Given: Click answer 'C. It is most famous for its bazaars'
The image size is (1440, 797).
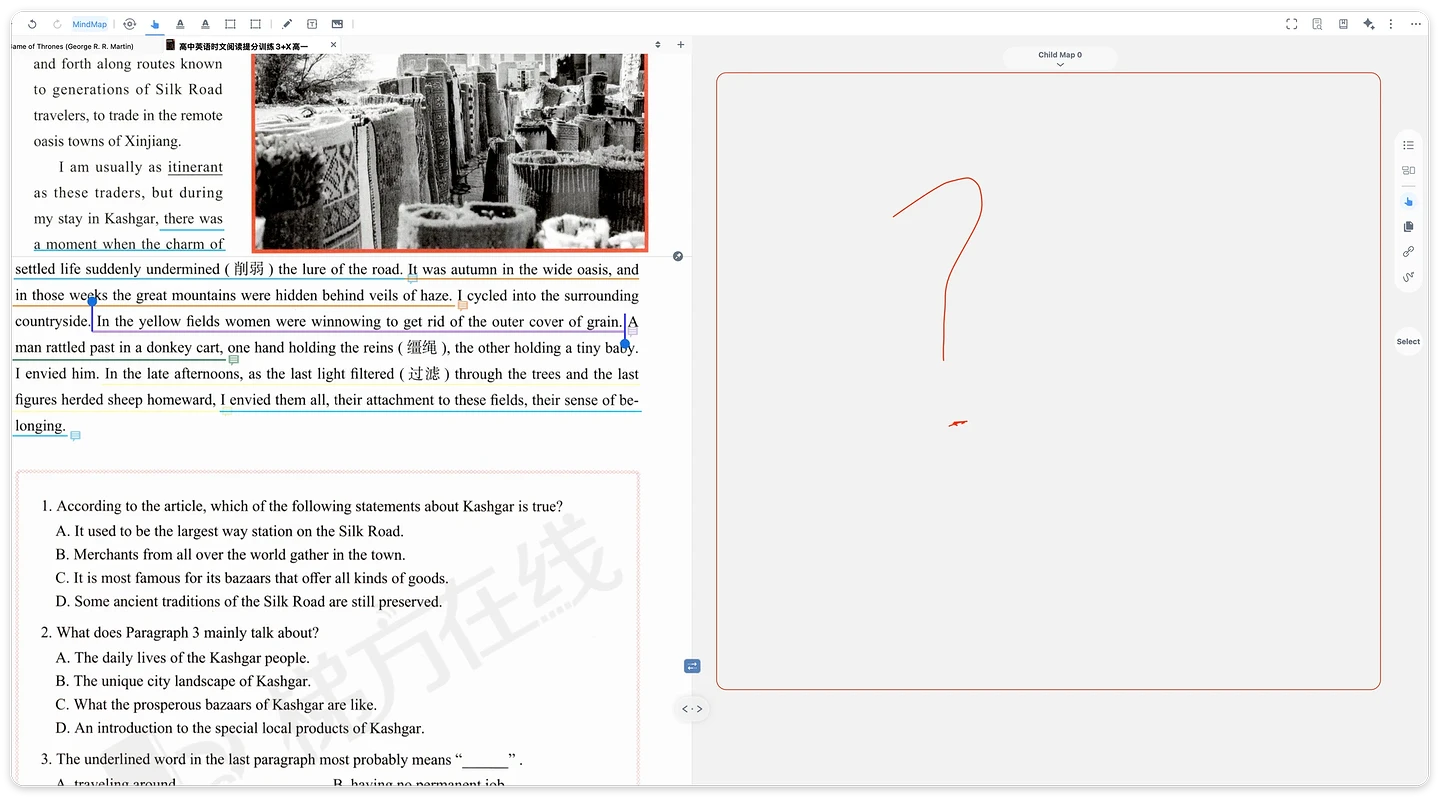Looking at the screenshot, I should (252, 578).
